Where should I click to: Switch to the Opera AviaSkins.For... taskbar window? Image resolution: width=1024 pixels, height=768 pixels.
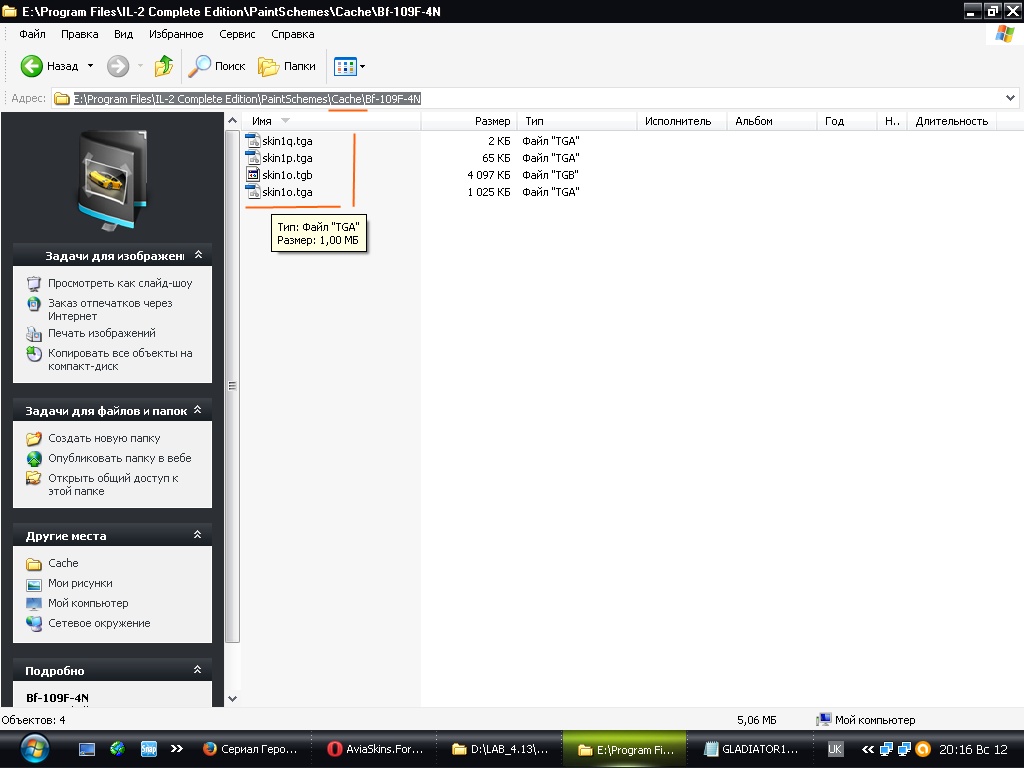click(376, 749)
